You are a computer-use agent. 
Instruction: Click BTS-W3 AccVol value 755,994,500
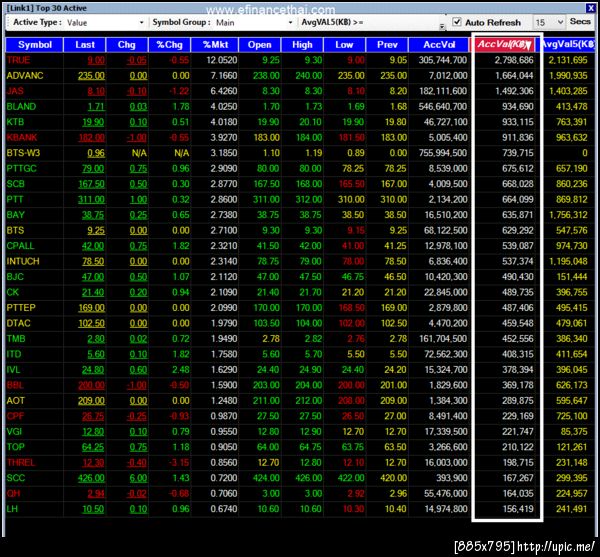point(443,153)
